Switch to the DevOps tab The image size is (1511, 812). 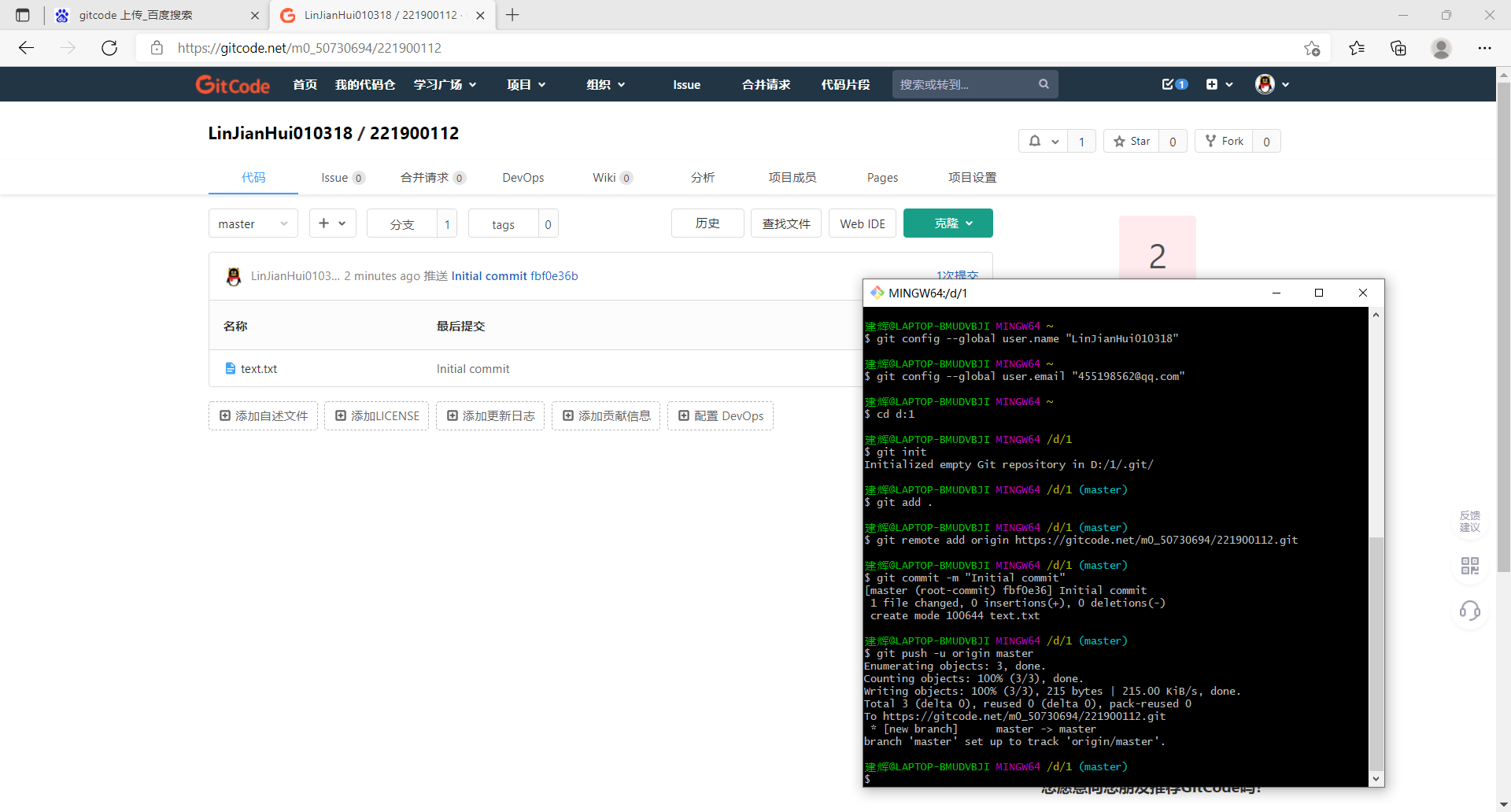pyautogui.click(x=523, y=178)
